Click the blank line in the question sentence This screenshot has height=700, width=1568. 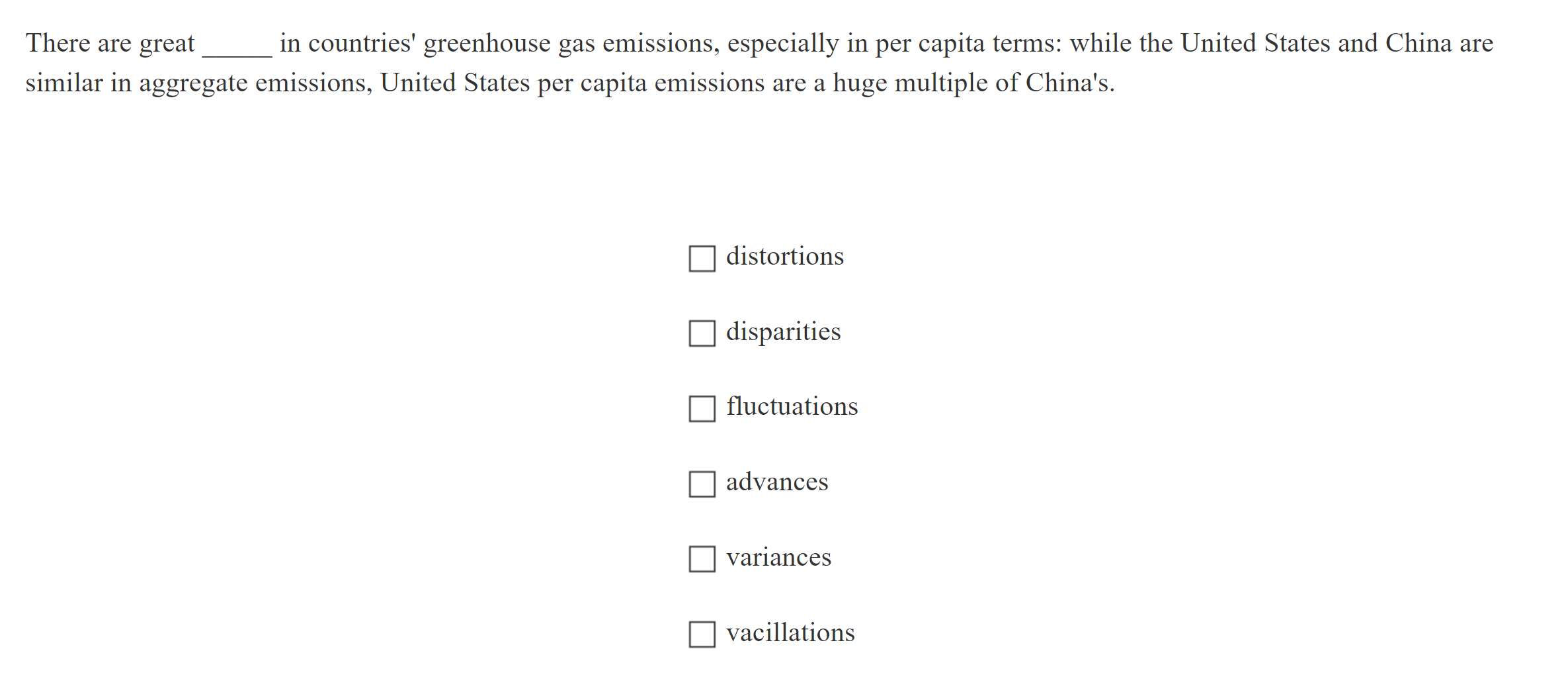235,46
